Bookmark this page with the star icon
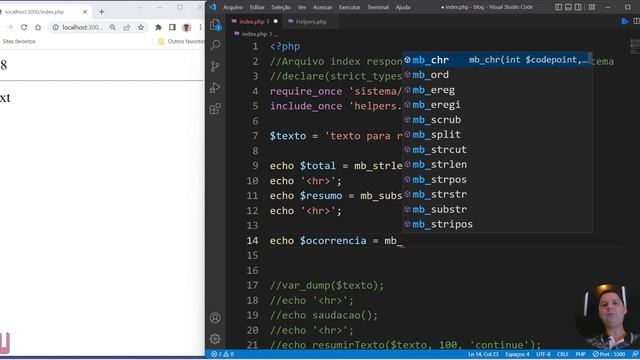Viewport: 640px width, 360px height. (x=141, y=27)
